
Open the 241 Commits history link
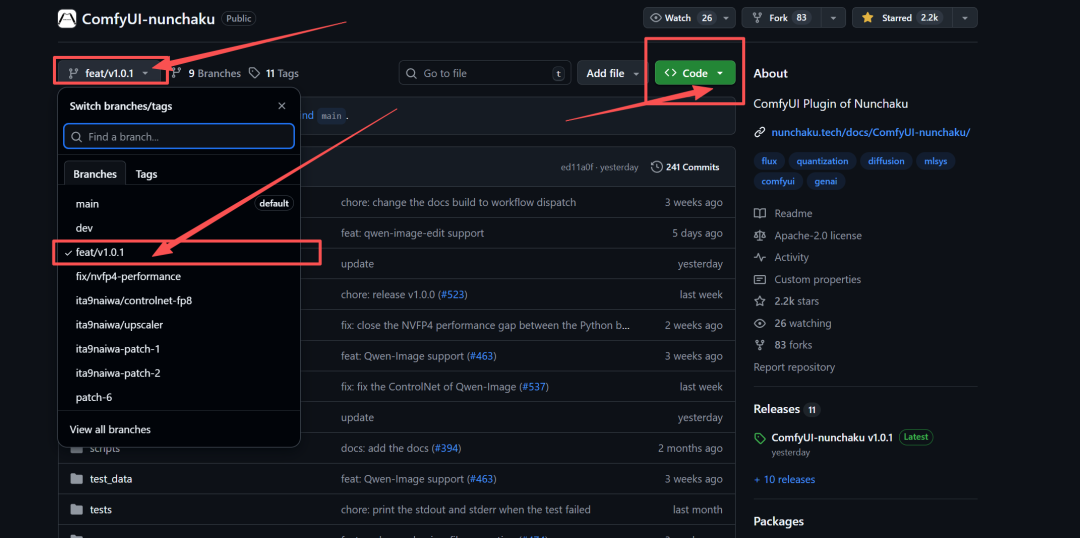(685, 167)
